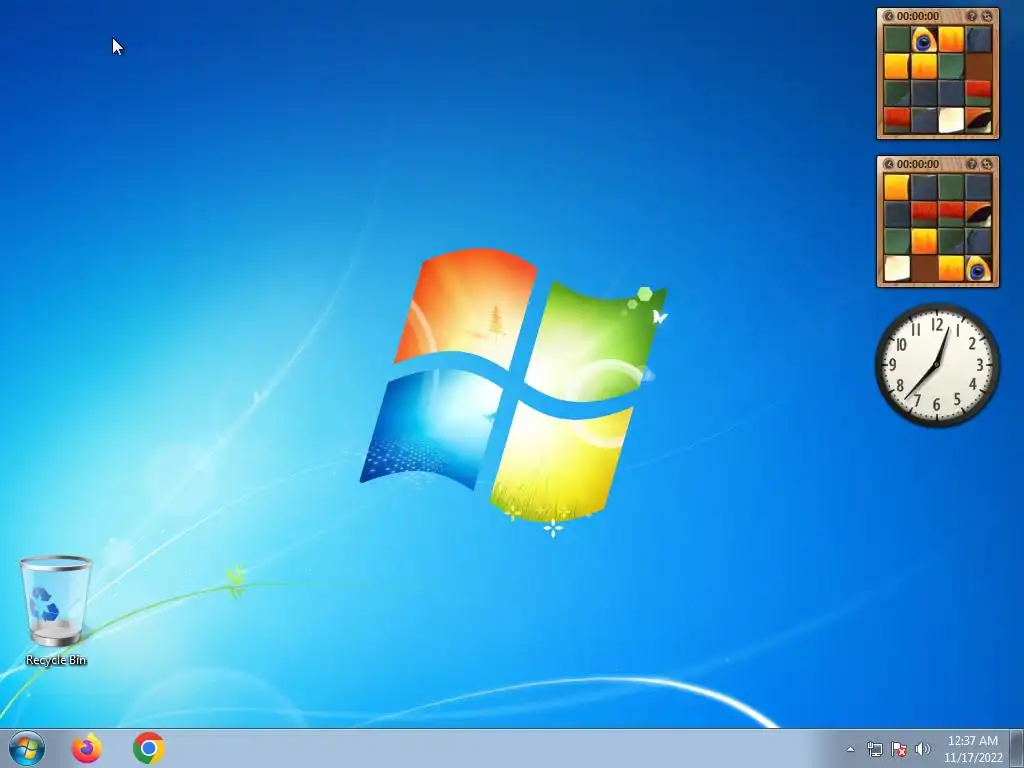Launch Firefox from the taskbar
The image size is (1024, 768).
(x=87, y=748)
